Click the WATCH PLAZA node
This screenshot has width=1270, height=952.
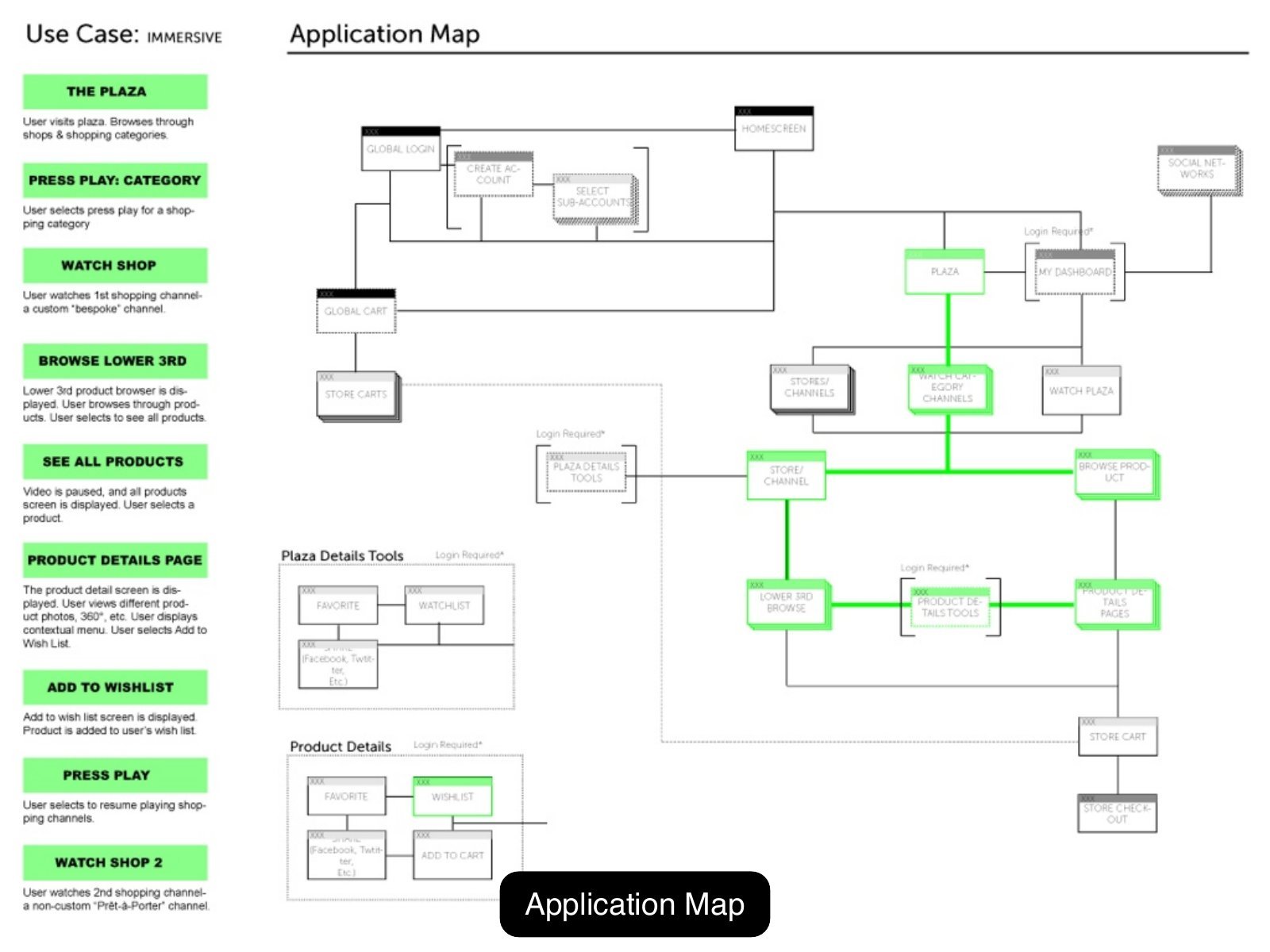(1081, 390)
